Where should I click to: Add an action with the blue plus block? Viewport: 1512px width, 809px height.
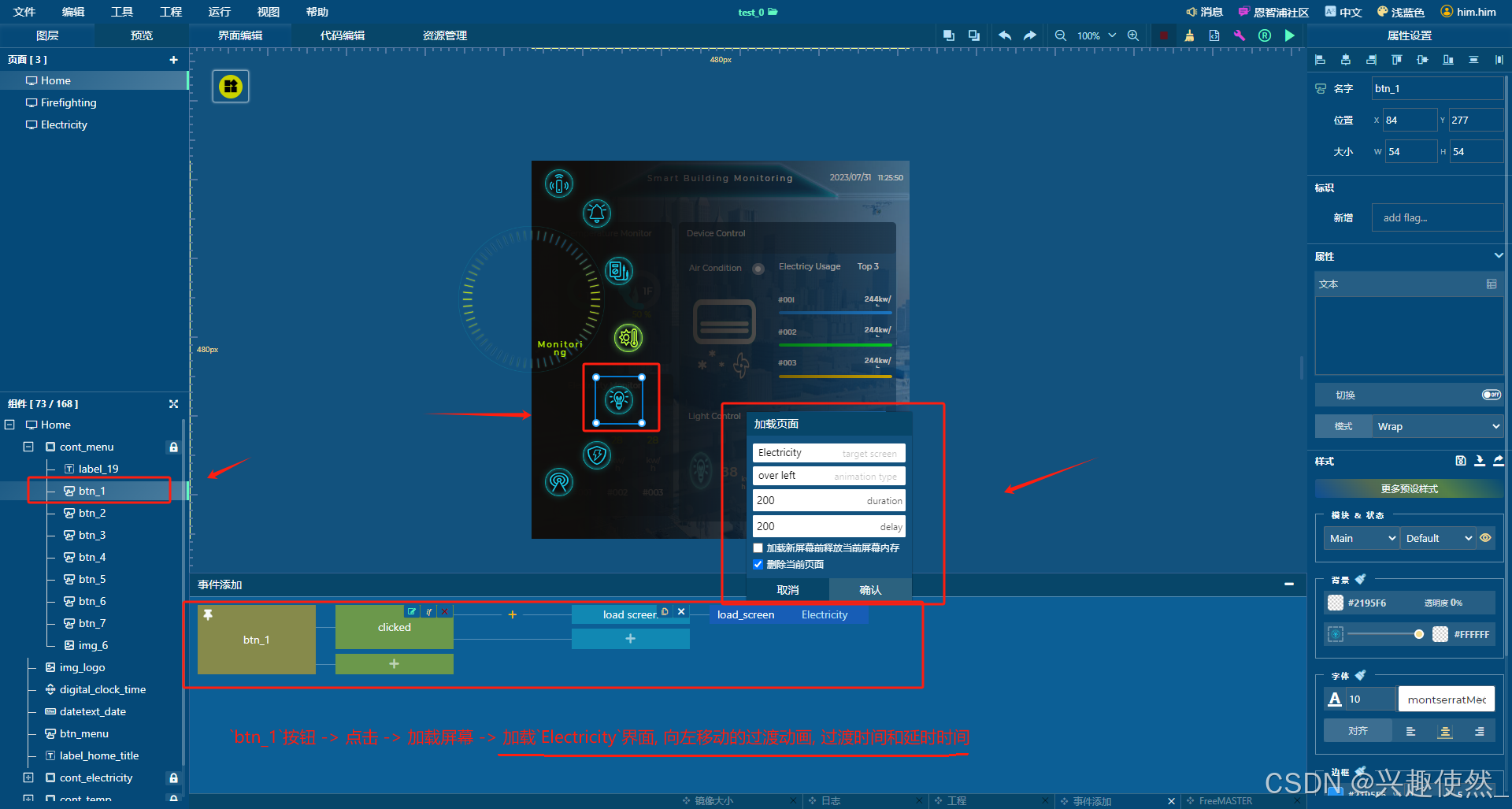click(x=631, y=639)
